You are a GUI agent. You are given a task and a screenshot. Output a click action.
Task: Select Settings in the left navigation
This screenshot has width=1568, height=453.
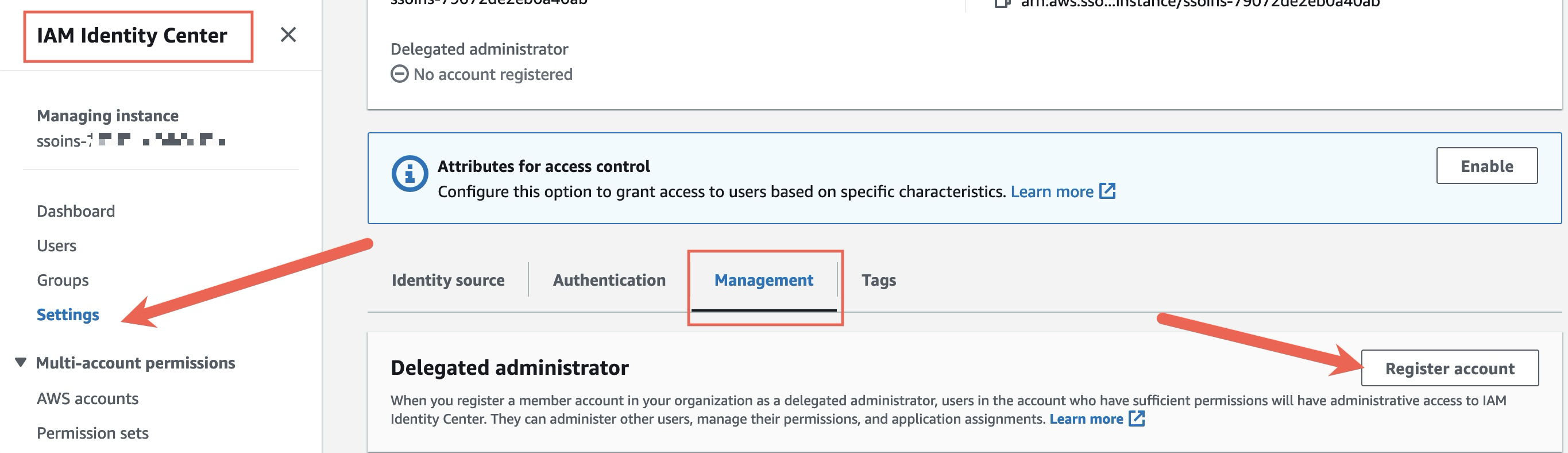[68, 315]
